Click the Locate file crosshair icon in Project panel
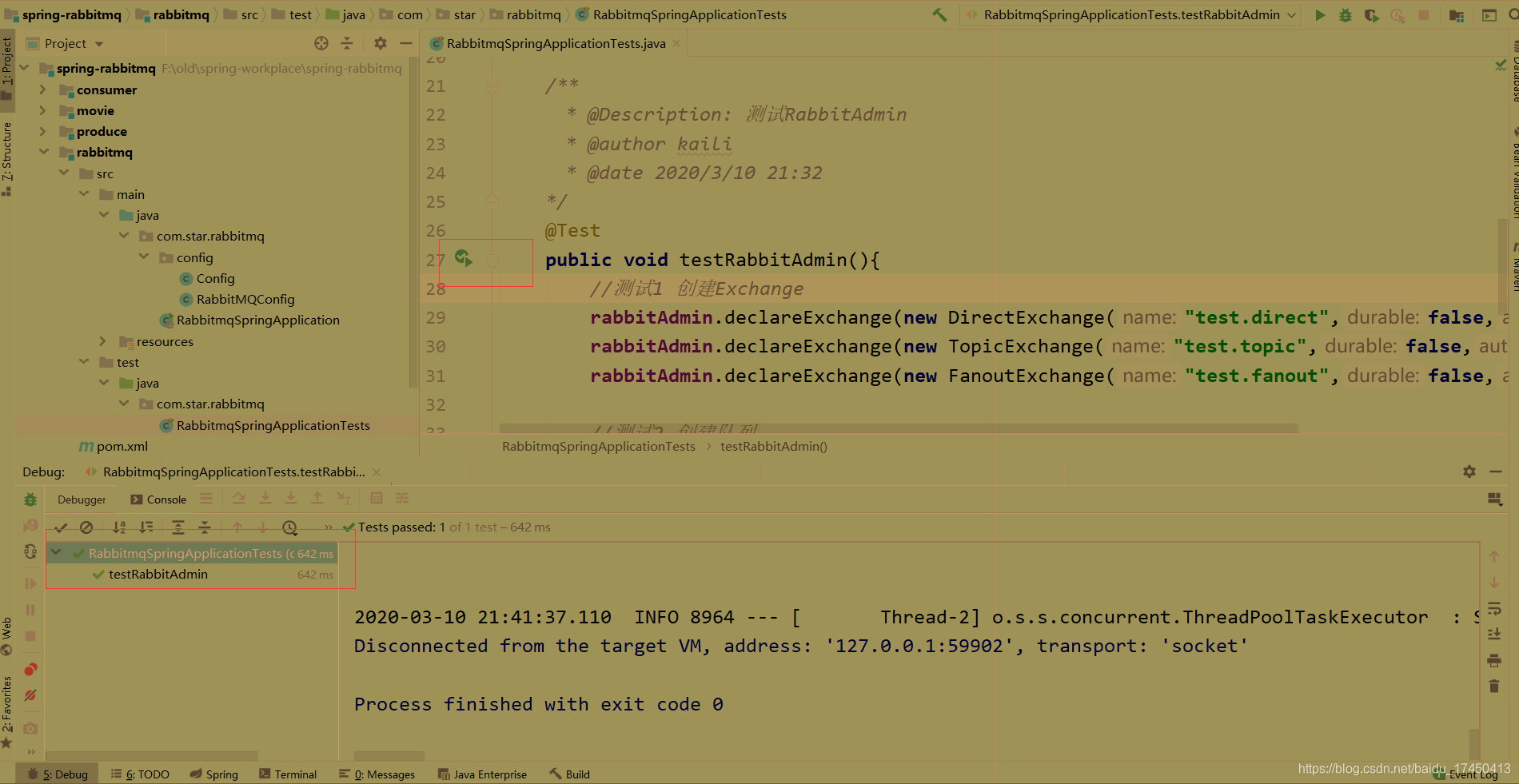Screen dimensions: 1519x784 pyautogui.click(x=321, y=43)
